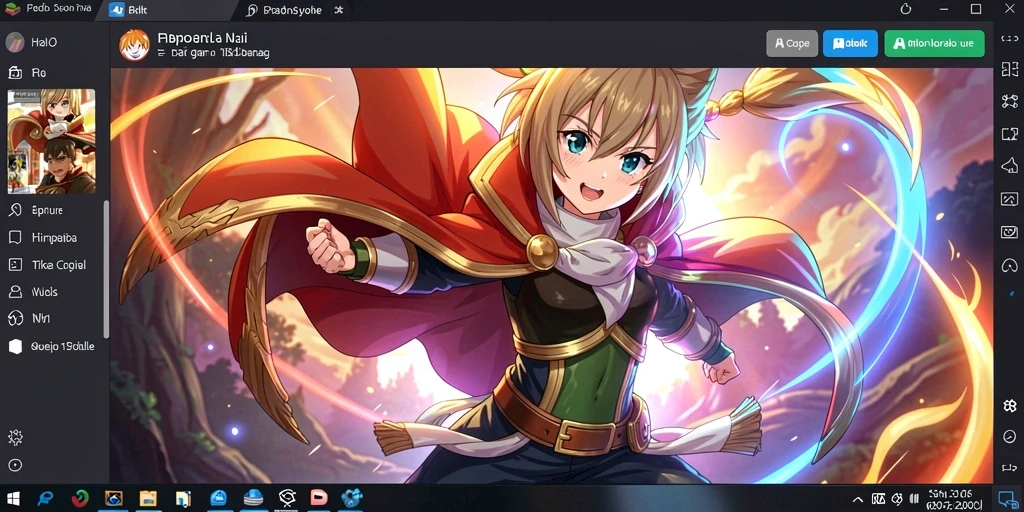Close the 'BadnSyohe' tab
Viewport: 1024px width, 512px height.
(x=338, y=10)
